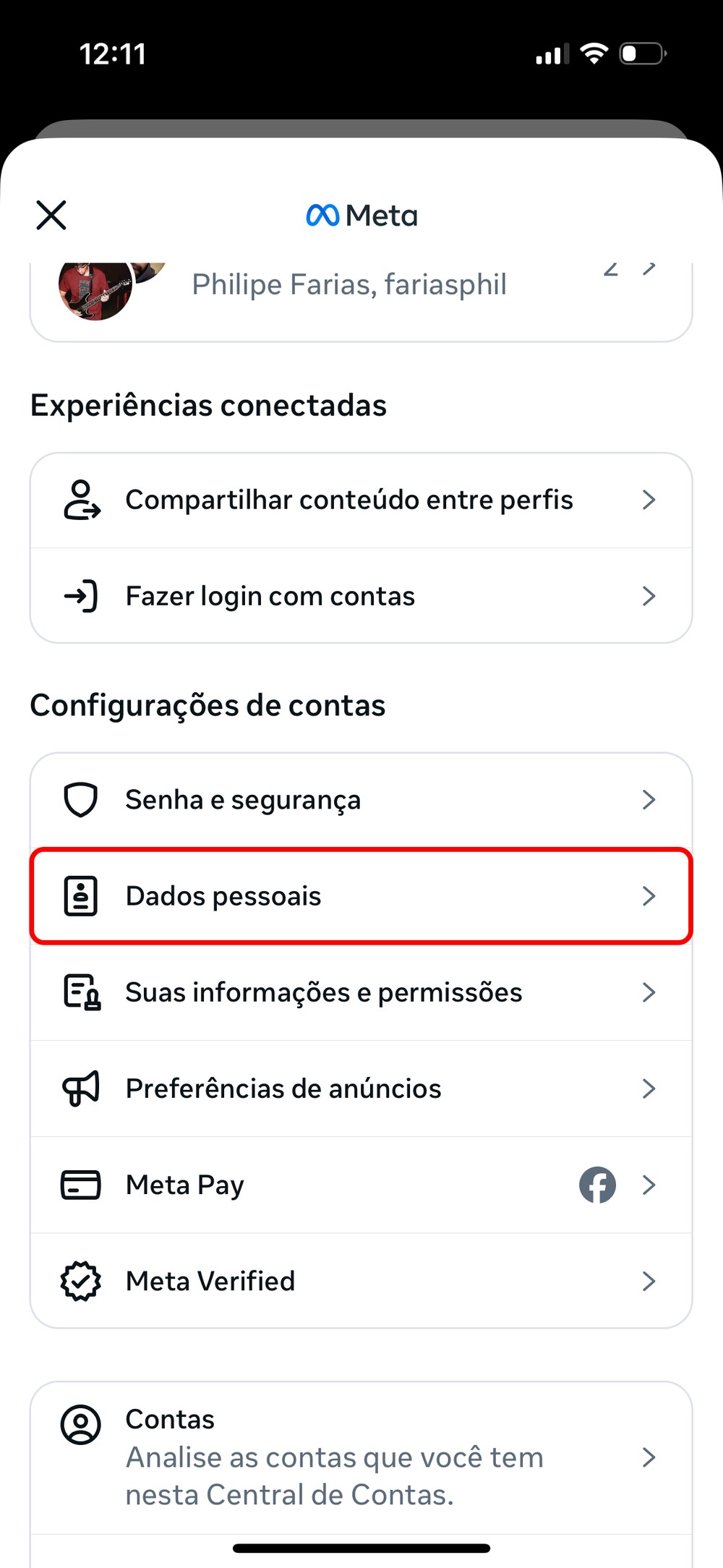Tap the credit card icon for Meta Pay

point(81,1185)
